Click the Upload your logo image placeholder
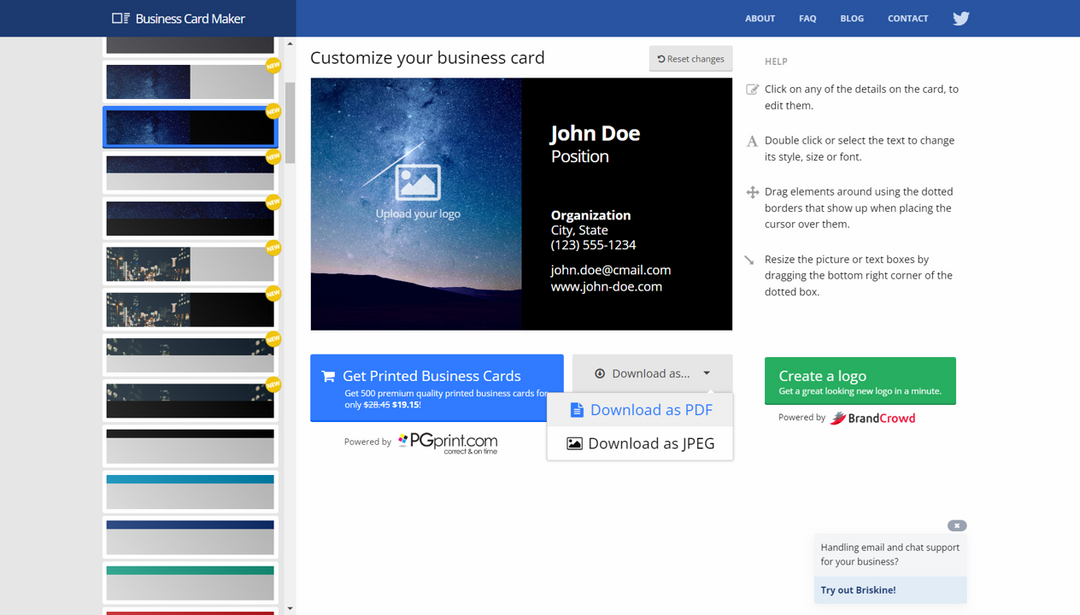Image resolution: width=1080 pixels, height=615 pixels. [417, 192]
